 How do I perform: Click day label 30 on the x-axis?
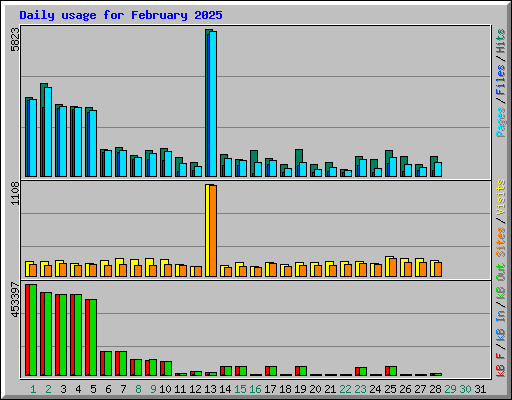[465, 389]
